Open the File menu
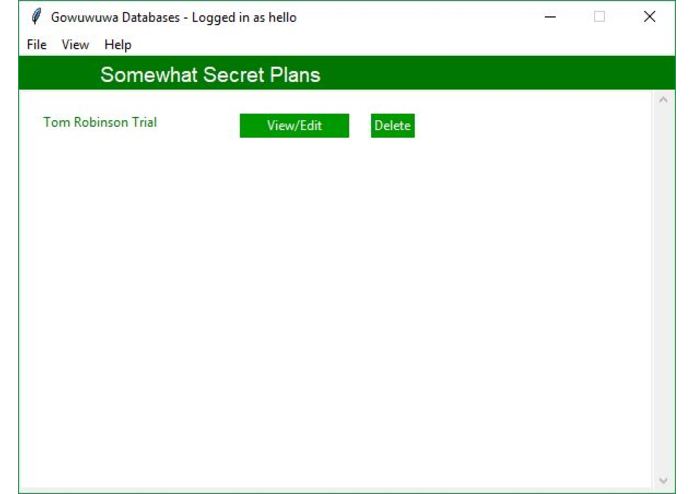695x494 pixels. click(36, 45)
